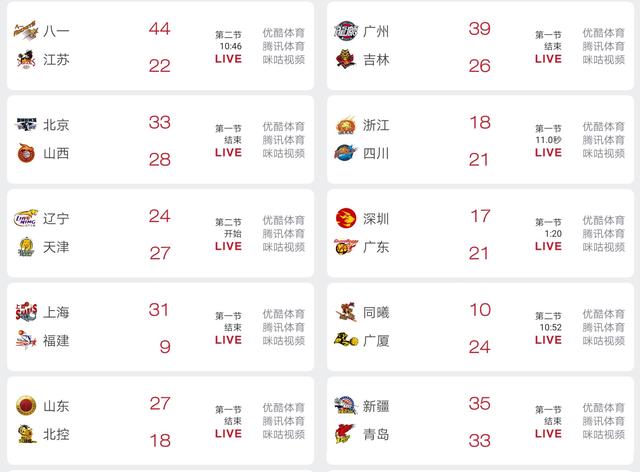The image size is (640, 472).
Task: Open 腾讯体育 link for 深圳 vs 广东
Action: click(603, 234)
